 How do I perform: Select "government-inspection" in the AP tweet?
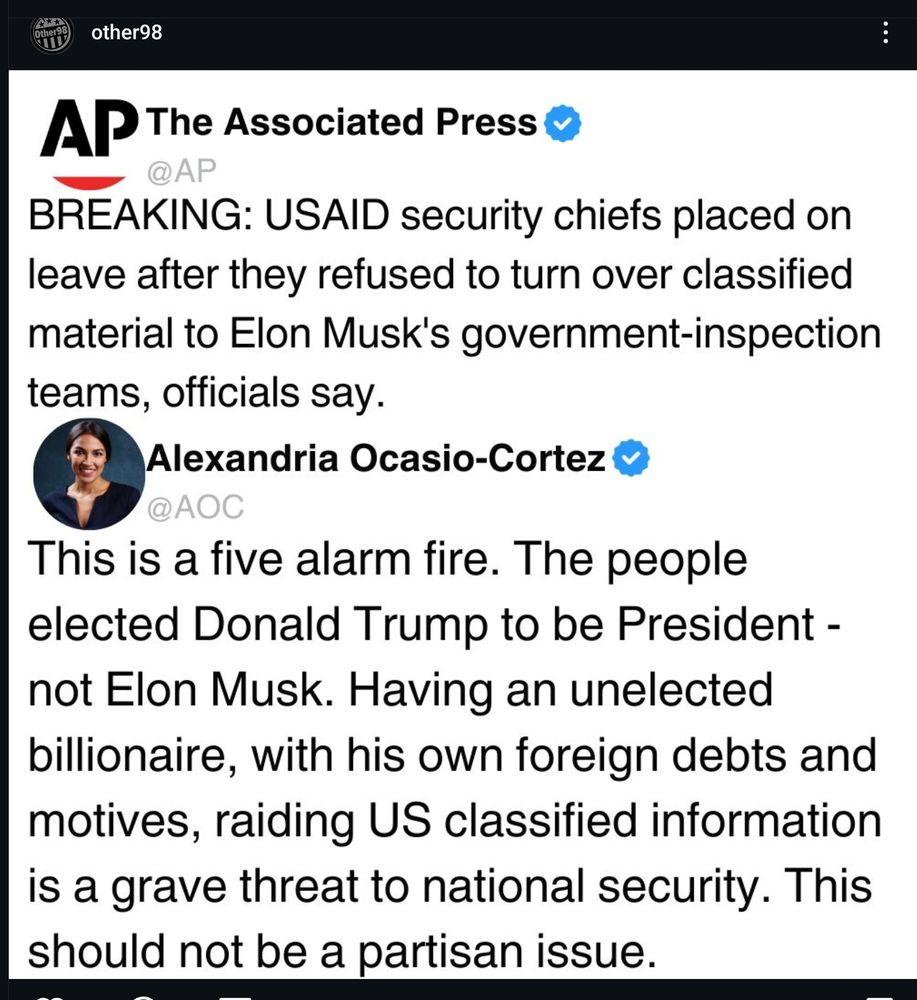(671, 335)
